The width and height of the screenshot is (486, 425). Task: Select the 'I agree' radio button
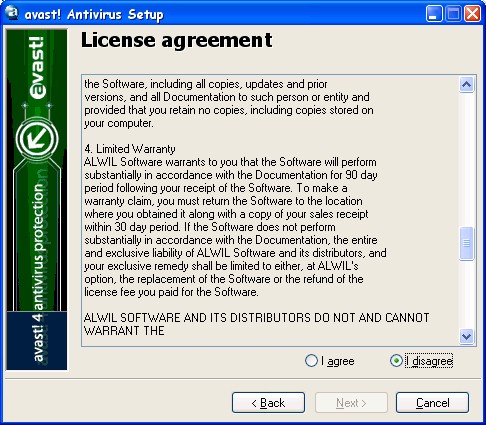tap(311, 361)
